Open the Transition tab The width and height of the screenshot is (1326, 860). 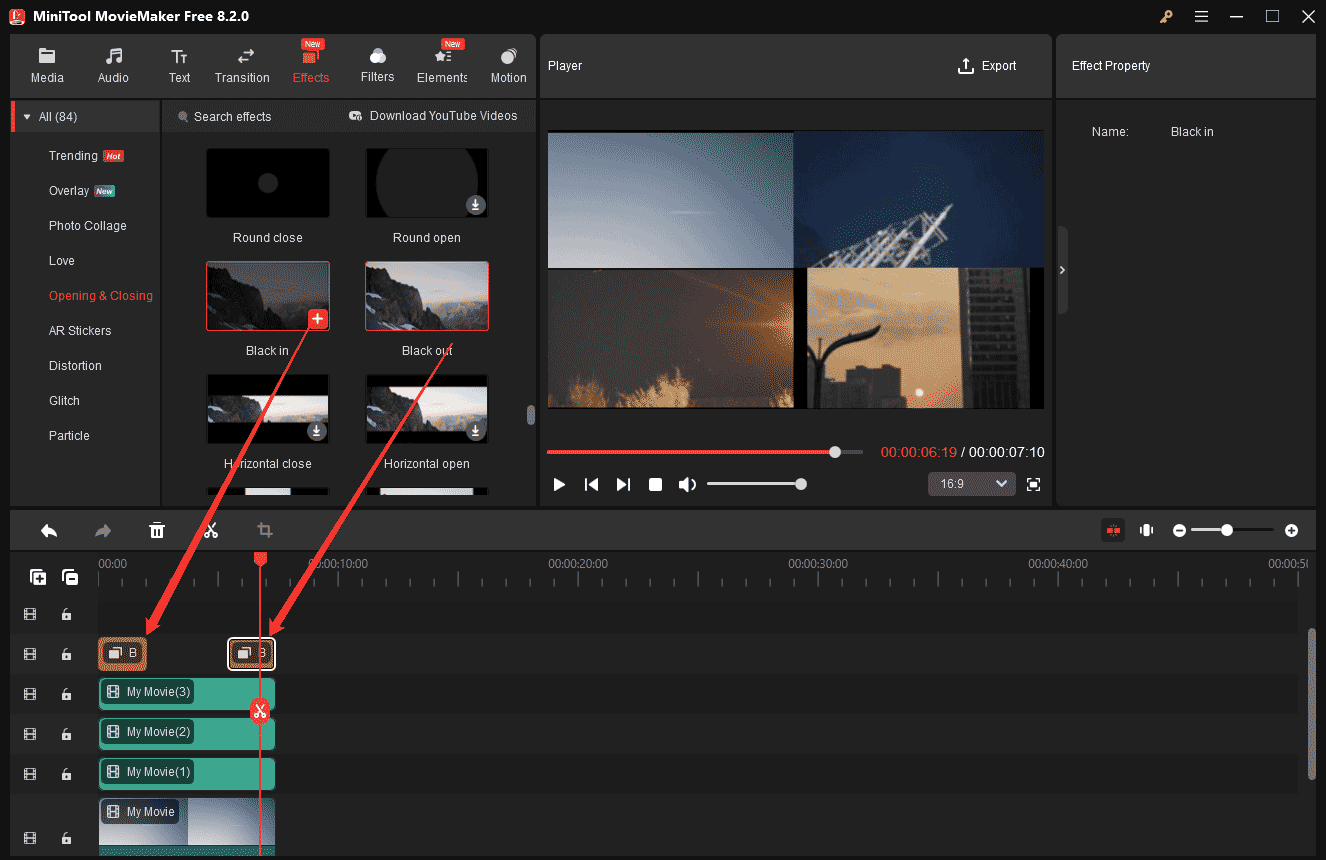242,66
